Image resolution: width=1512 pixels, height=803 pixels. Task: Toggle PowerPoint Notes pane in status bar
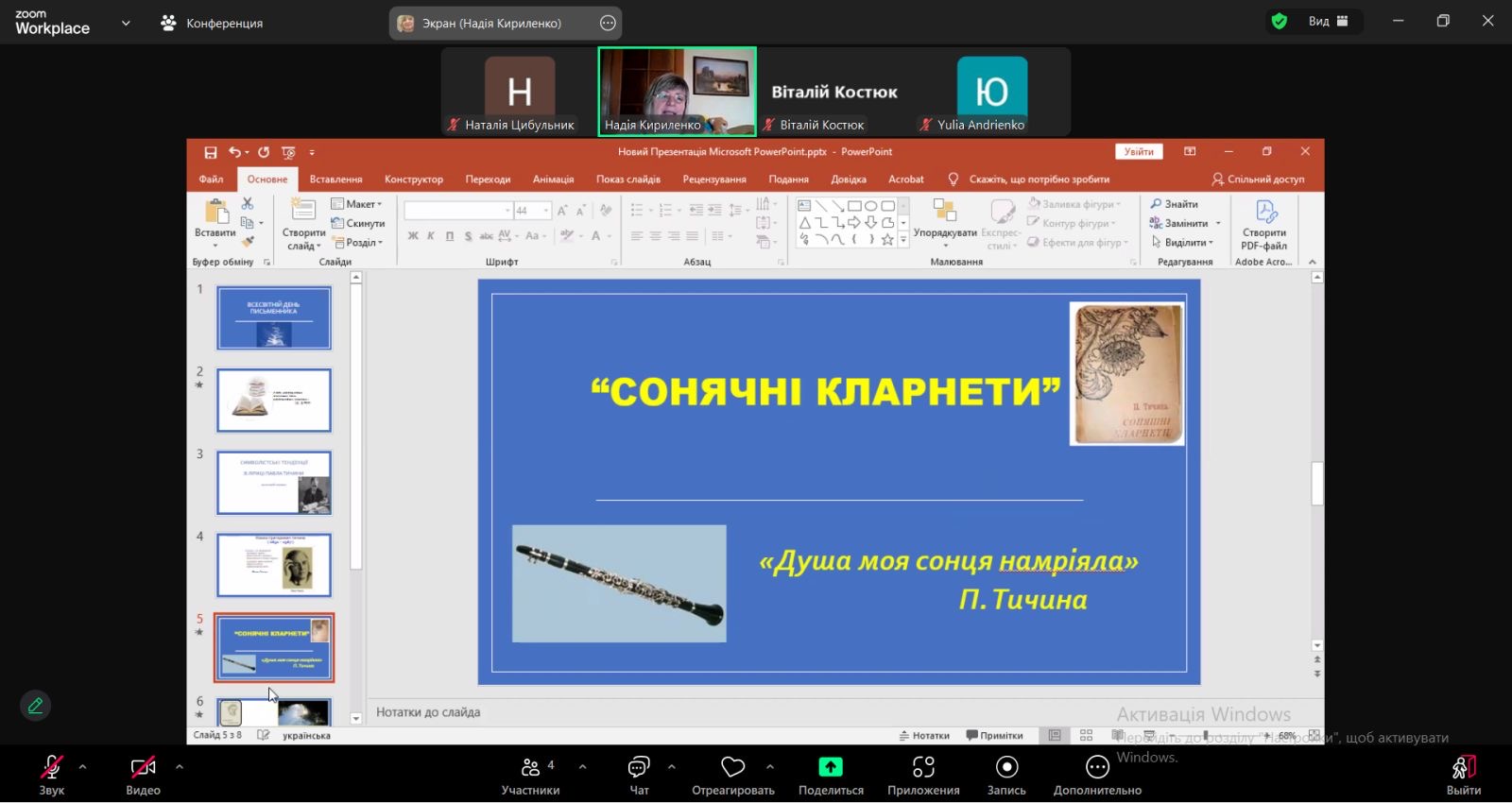(924, 736)
